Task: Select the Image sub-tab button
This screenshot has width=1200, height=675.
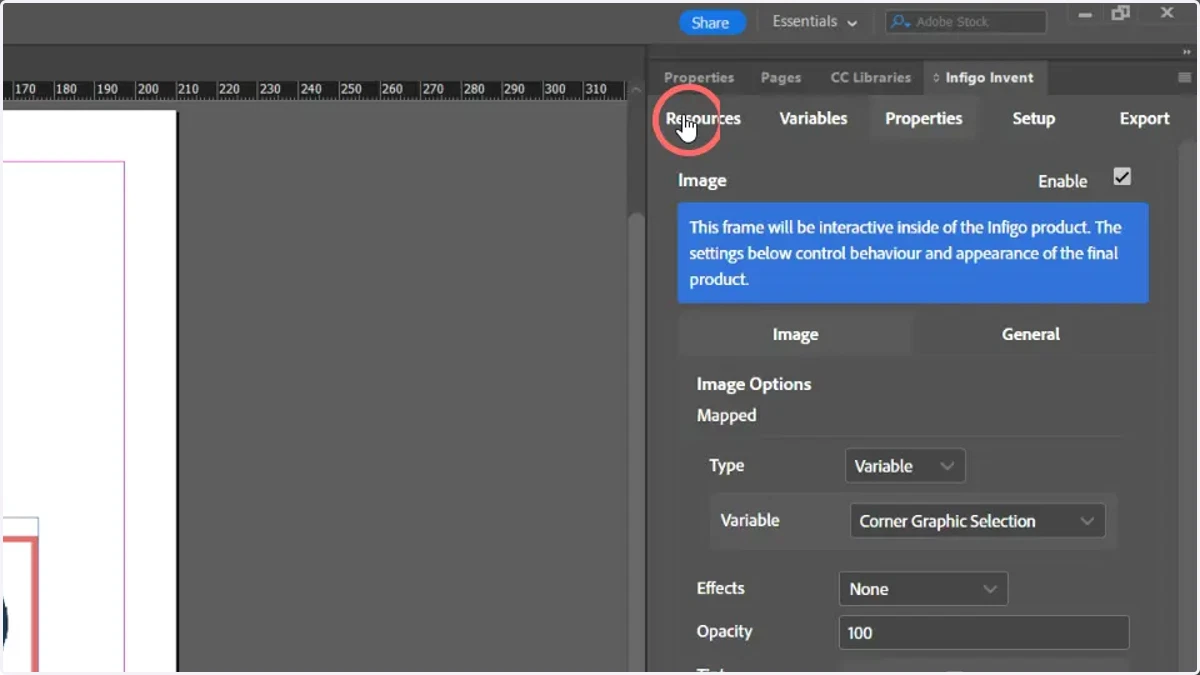Action: coord(795,335)
